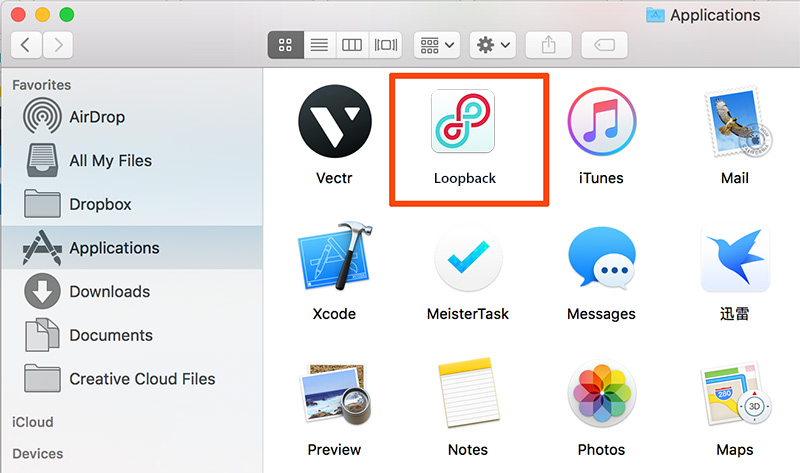Image resolution: width=800 pixels, height=473 pixels.
Task: Open the Vectr app icon
Action: pyautogui.click(x=335, y=121)
